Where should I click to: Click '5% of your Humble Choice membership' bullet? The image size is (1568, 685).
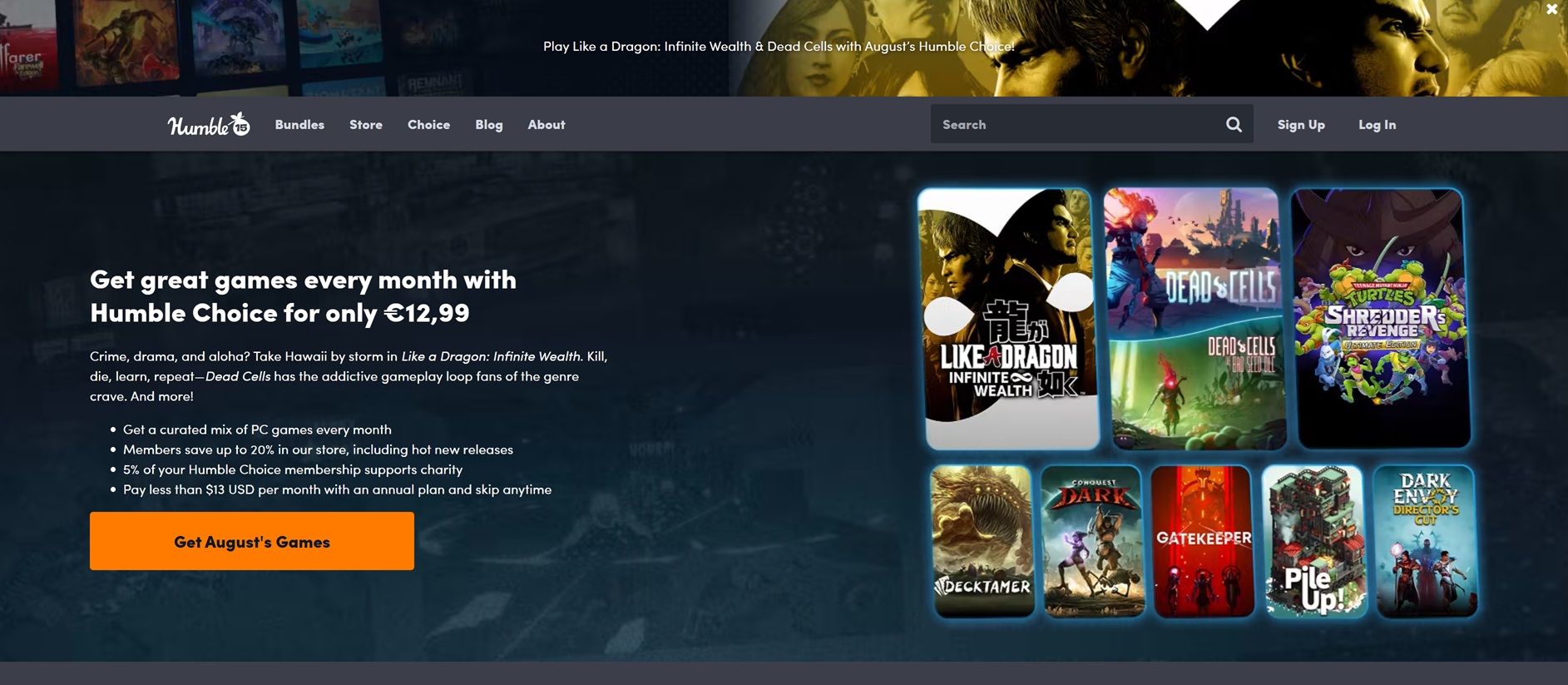tap(293, 469)
